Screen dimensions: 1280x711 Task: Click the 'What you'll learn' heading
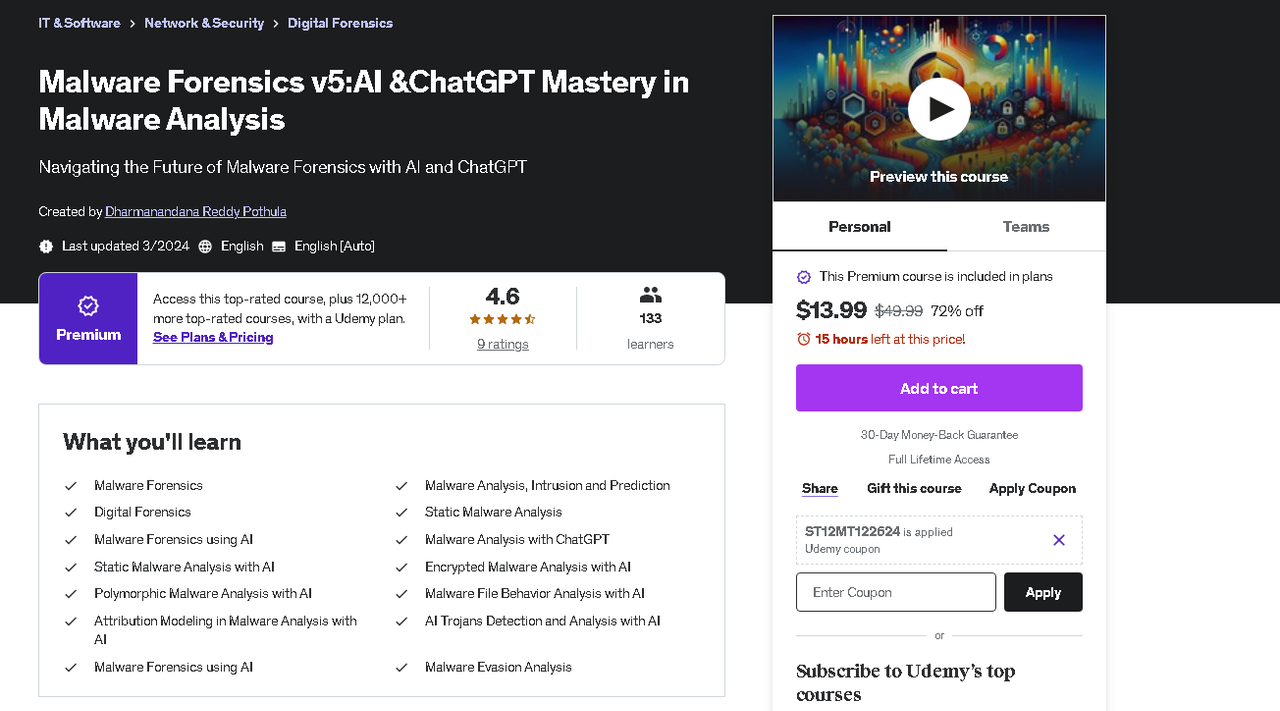(152, 442)
